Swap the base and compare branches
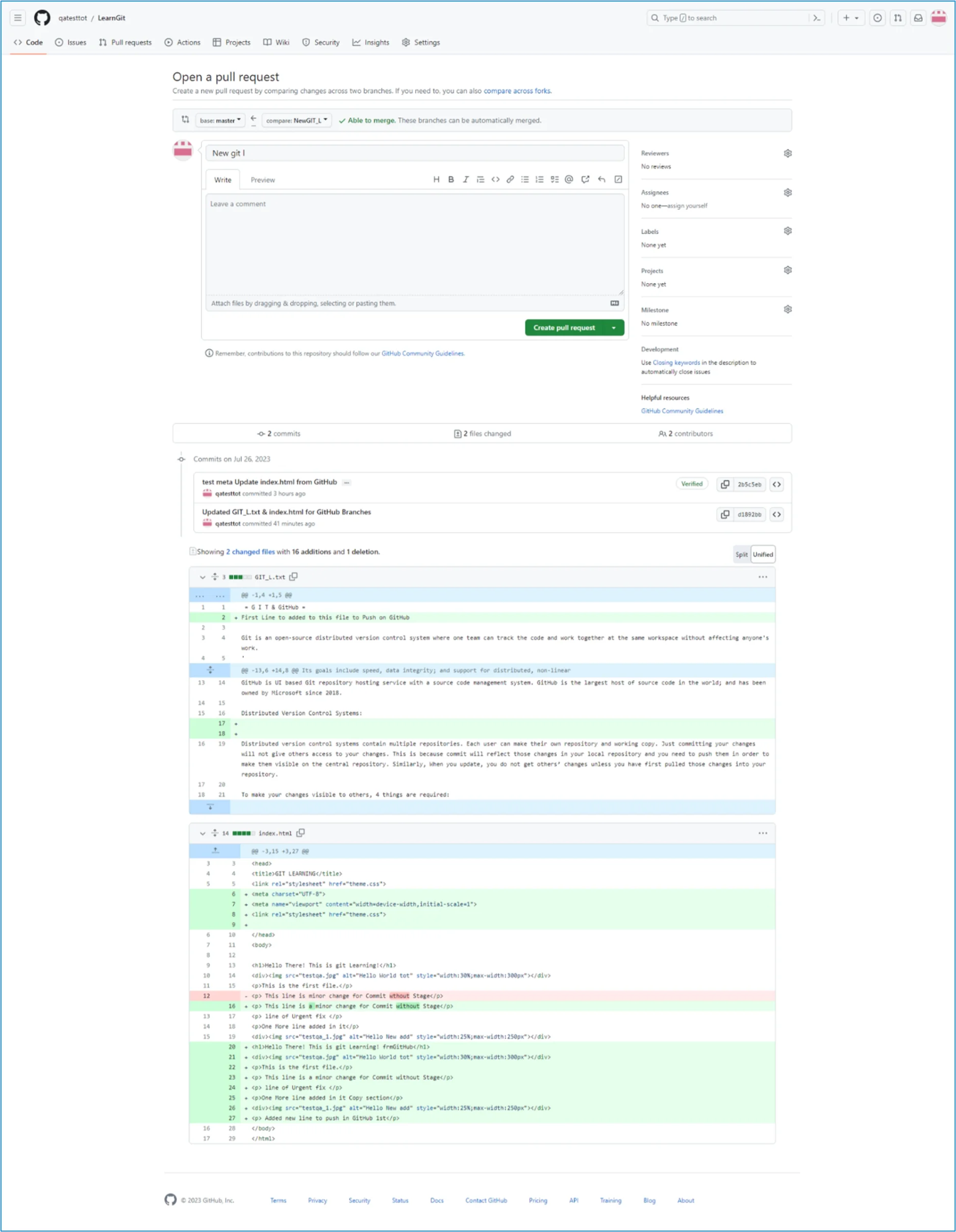 point(185,120)
